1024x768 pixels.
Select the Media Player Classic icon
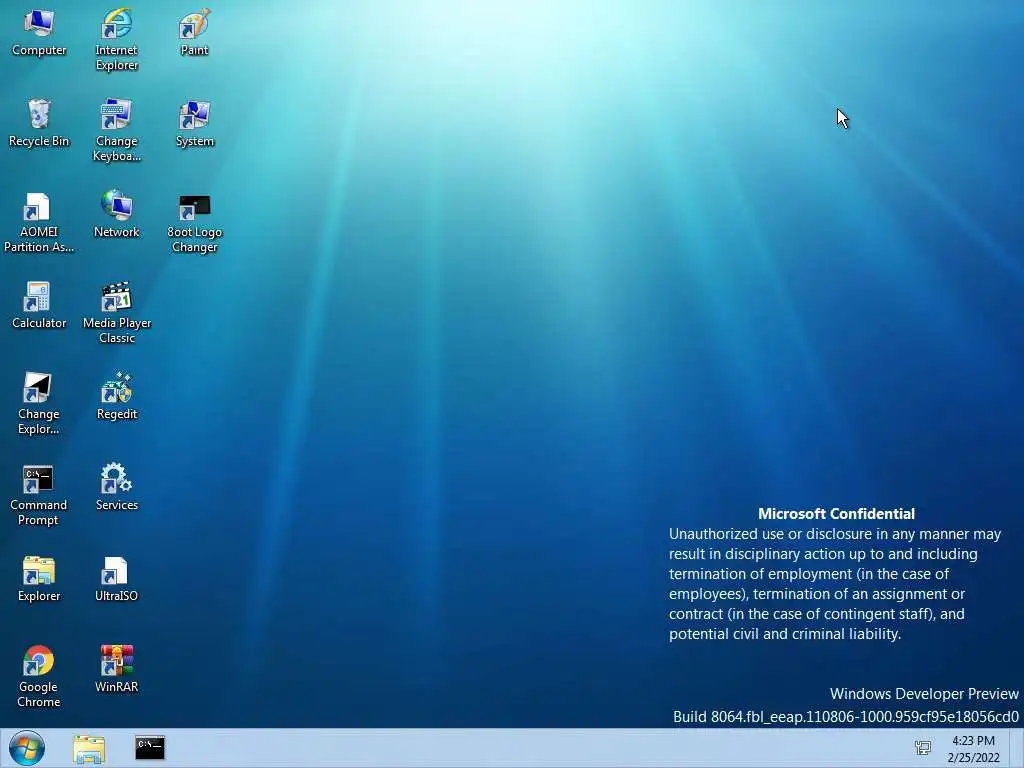116,312
